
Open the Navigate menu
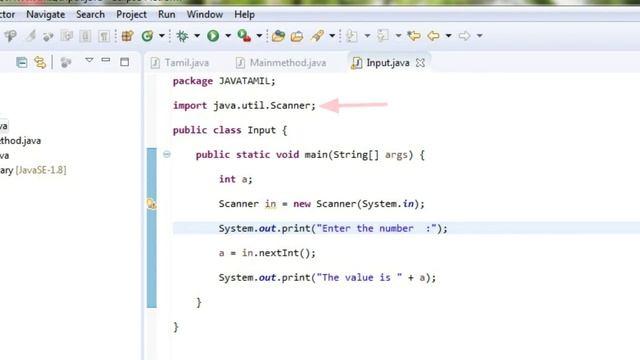tap(45, 15)
